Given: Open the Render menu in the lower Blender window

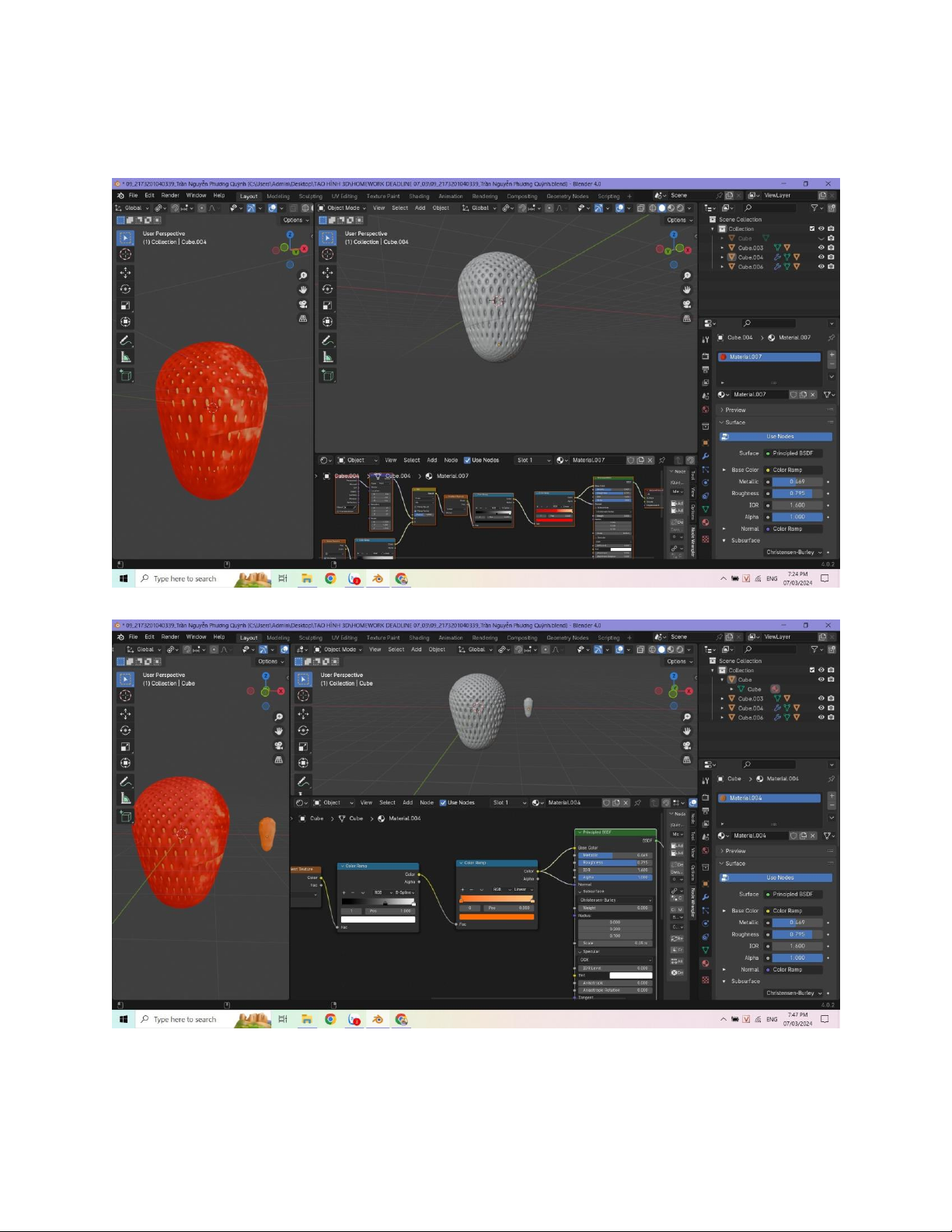Looking at the screenshot, I should click(169, 637).
